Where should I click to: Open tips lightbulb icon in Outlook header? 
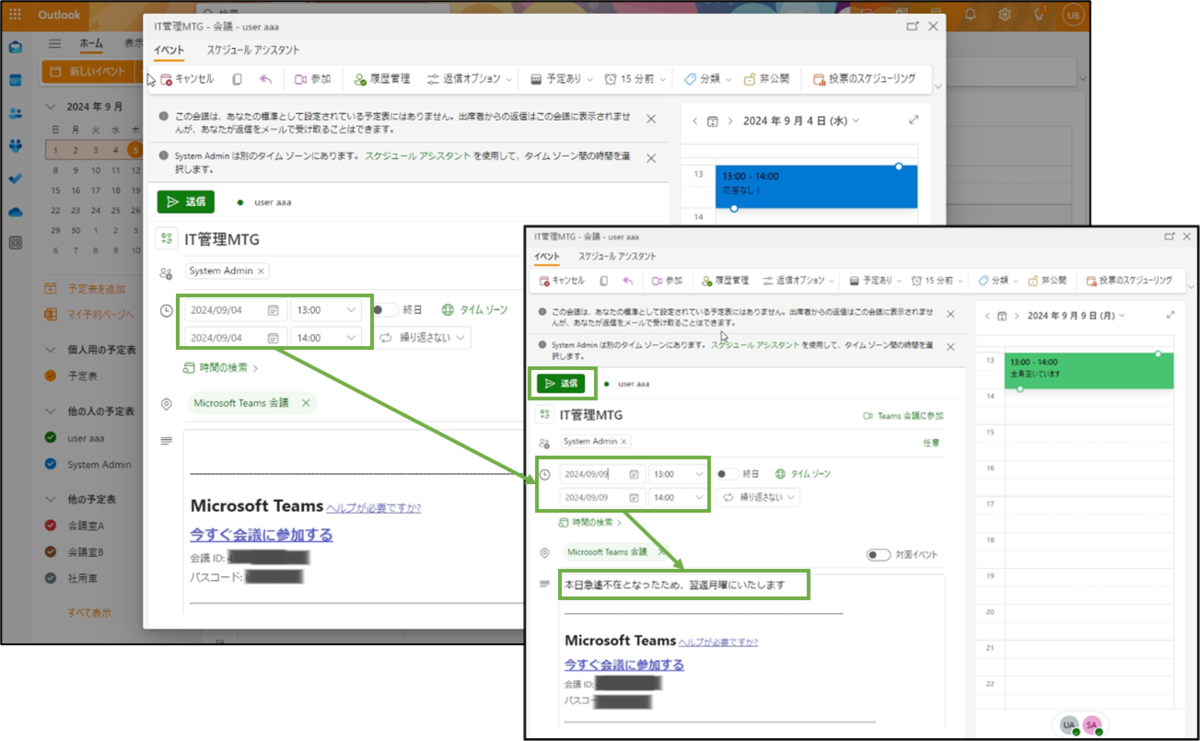[x=1039, y=15]
